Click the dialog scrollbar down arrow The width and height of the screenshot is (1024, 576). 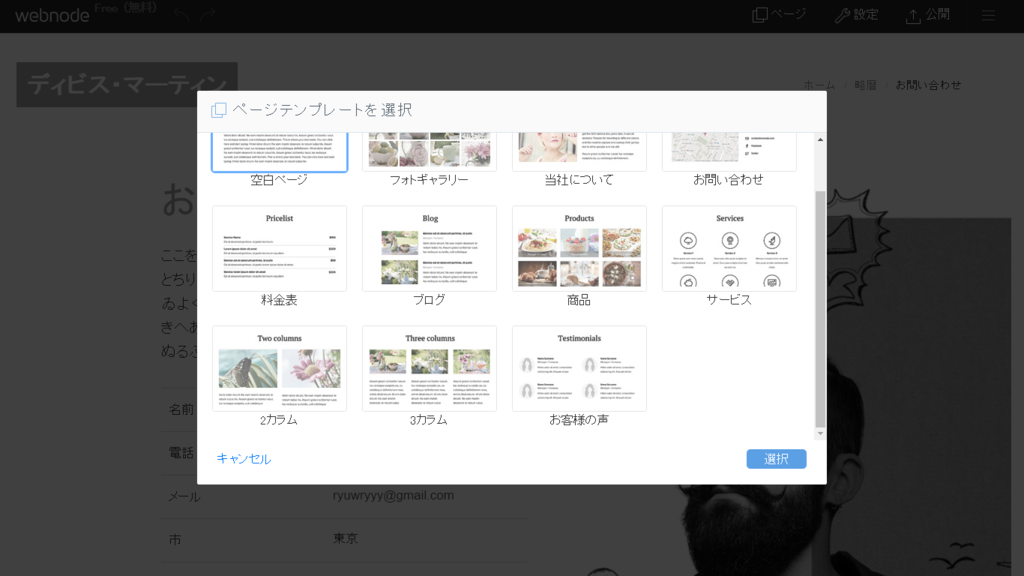[x=820, y=434]
